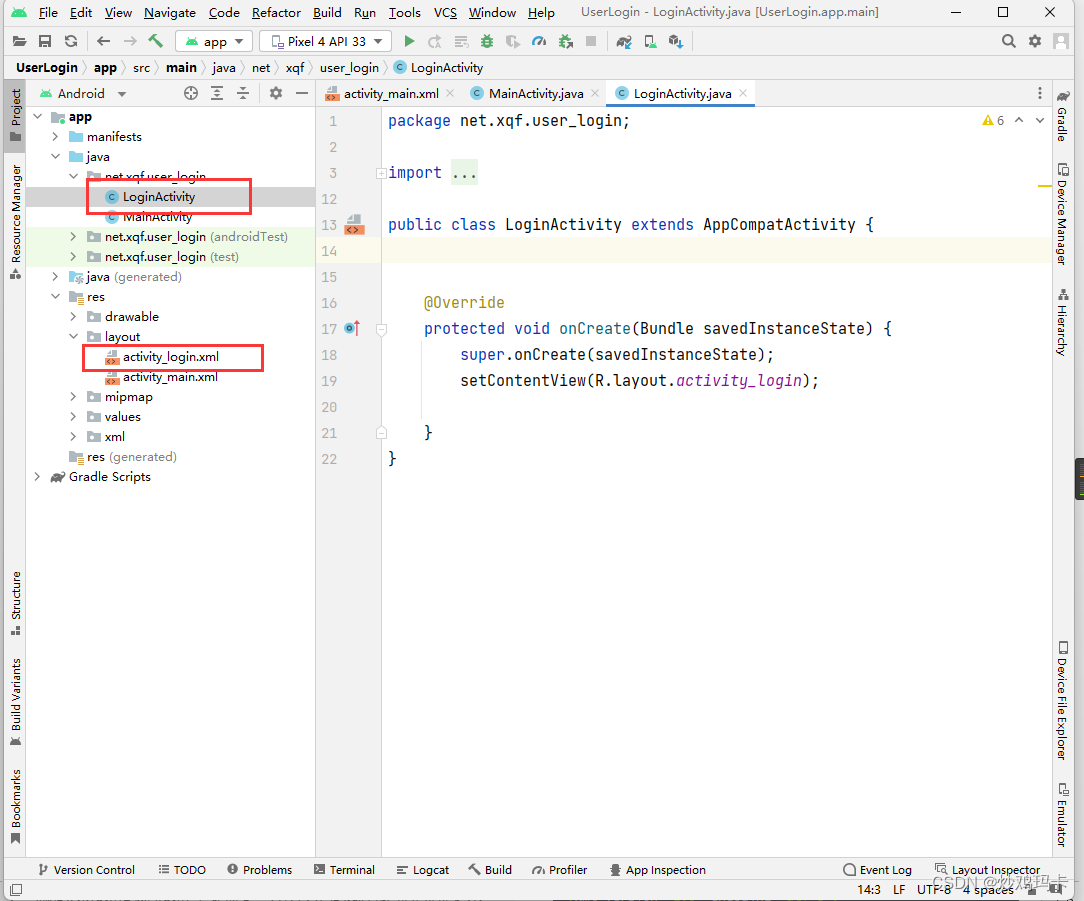Image resolution: width=1084 pixels, height=901 pixels.
Task: Open the Pixel 4 API 33 device dropdown
Action: (x=326, y=41)
